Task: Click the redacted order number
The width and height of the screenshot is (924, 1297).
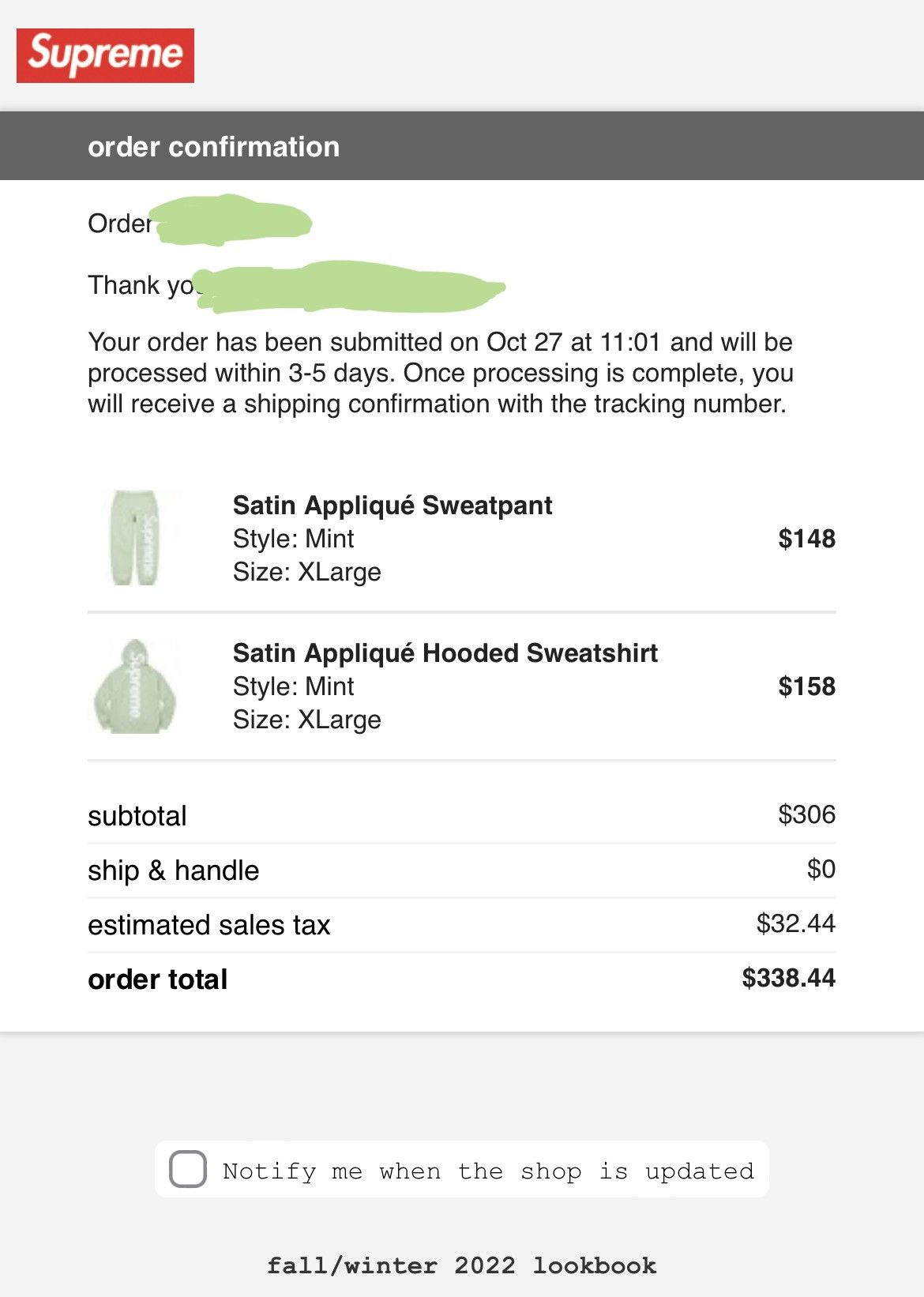Action: coord(231,220)
